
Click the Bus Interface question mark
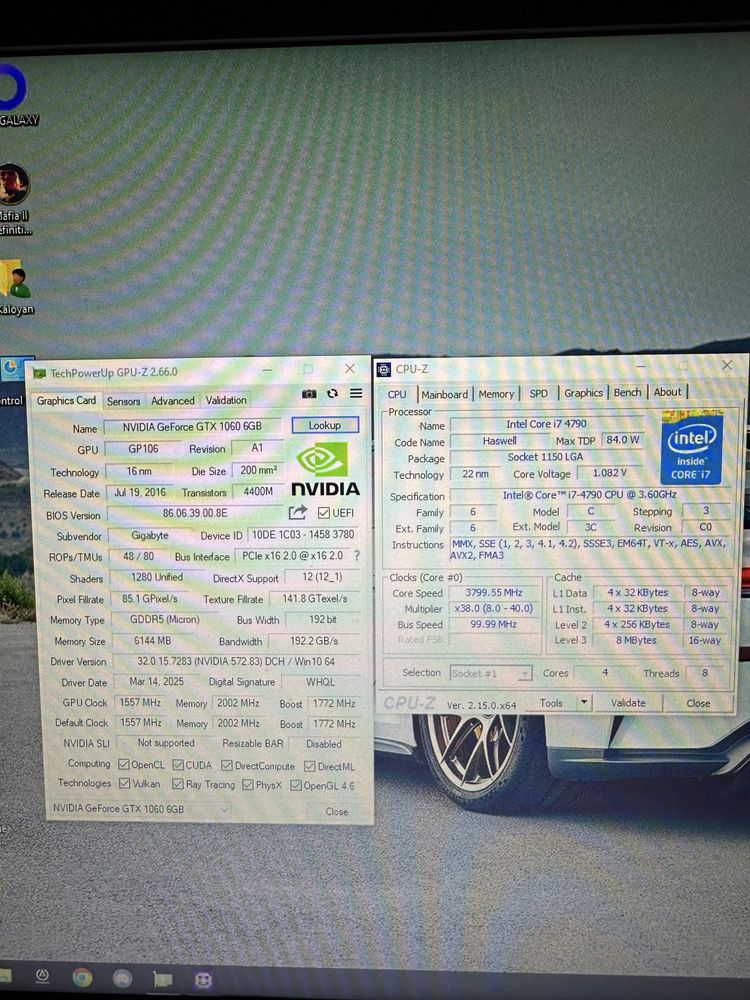coord(357,555)
